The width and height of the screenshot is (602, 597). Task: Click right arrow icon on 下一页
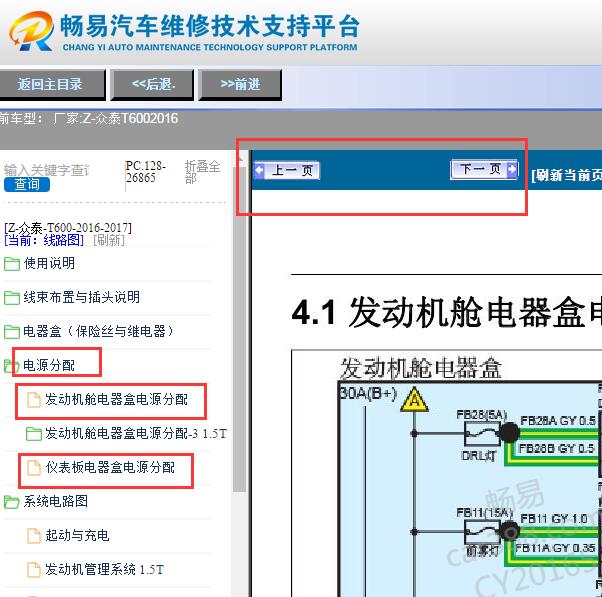coord(512,169)
